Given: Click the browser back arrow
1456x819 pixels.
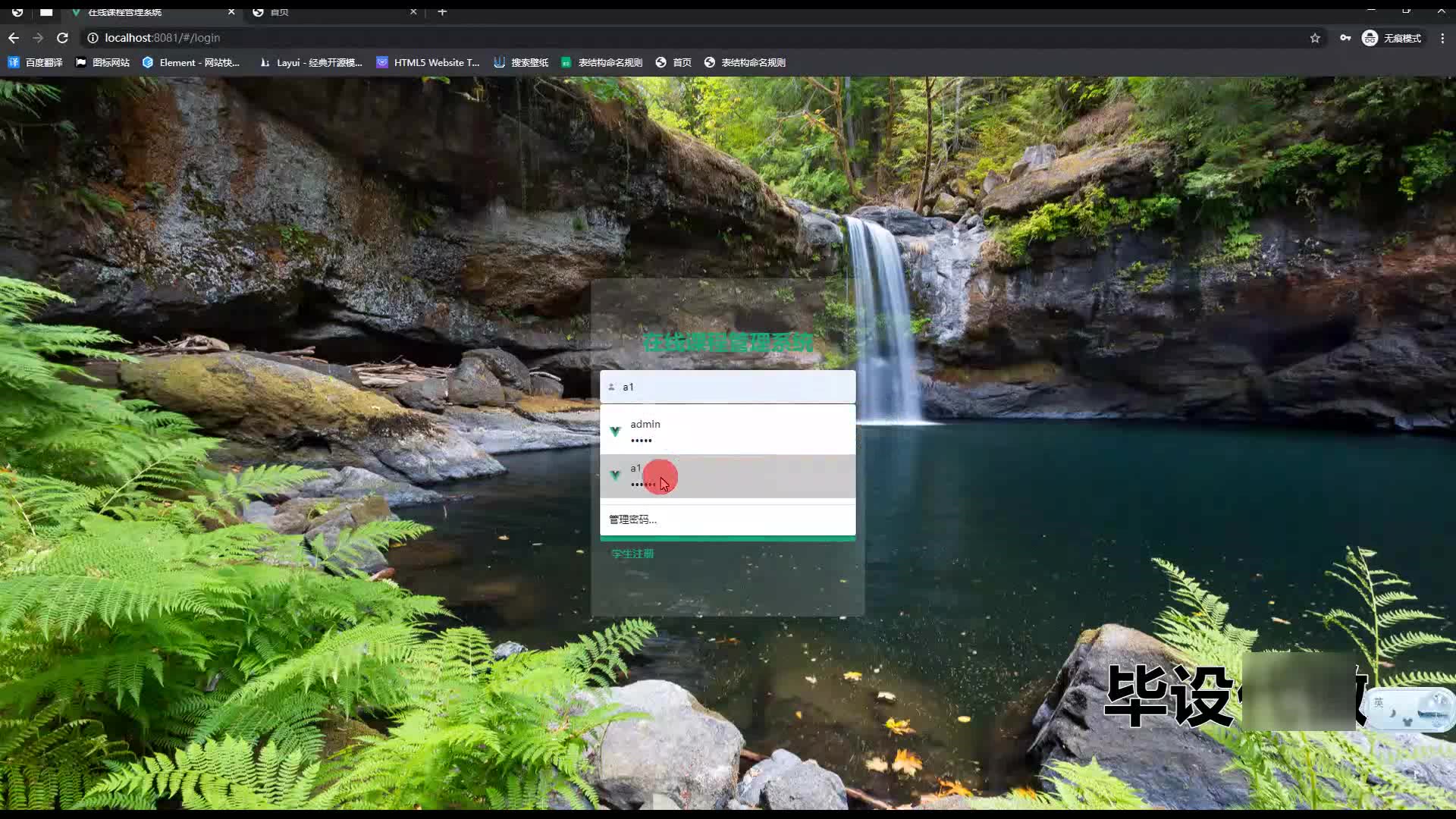Looking at the screenshot, I should coord(14,38).
